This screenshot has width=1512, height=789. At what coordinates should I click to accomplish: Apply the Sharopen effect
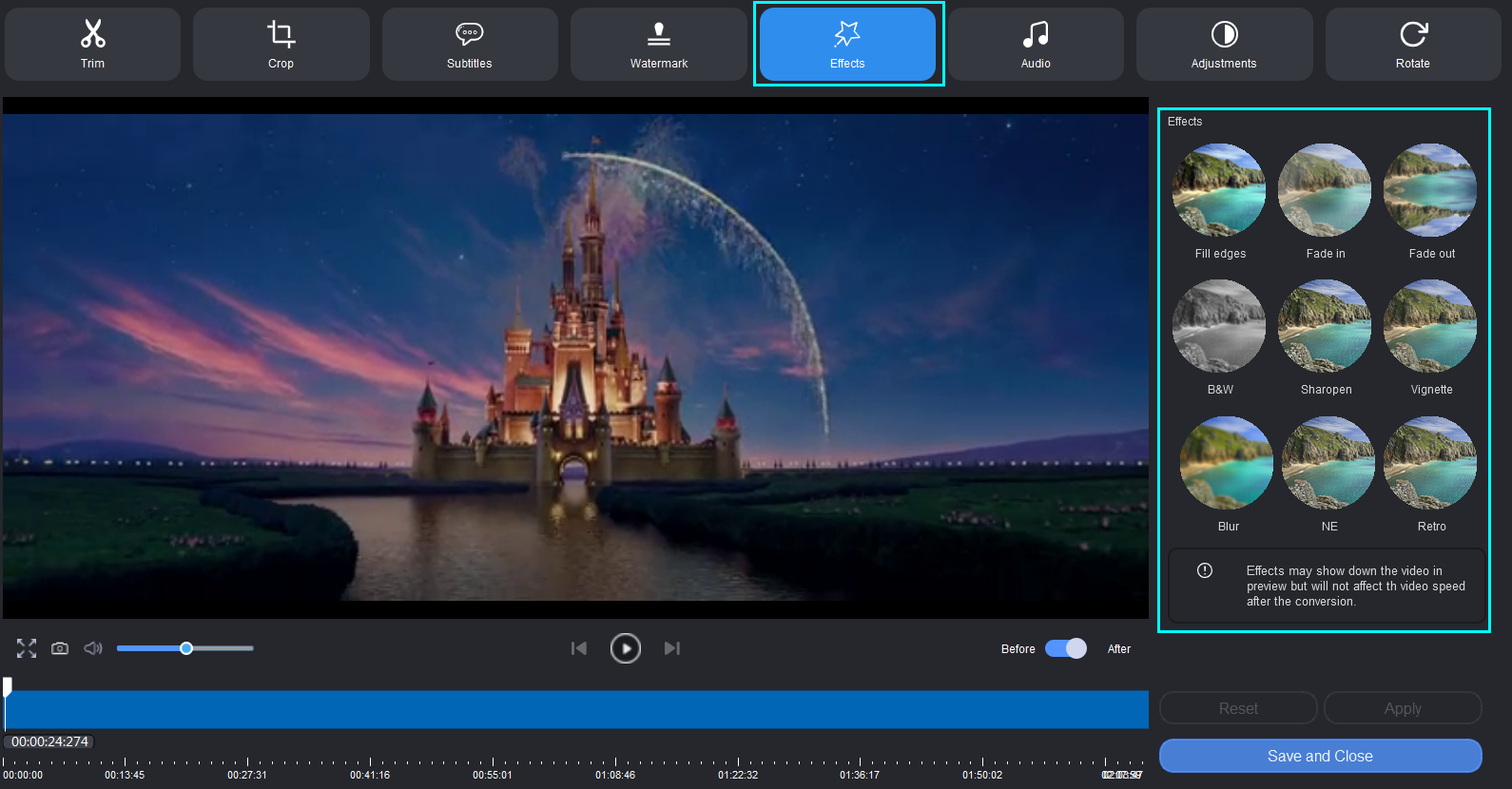point(1325,326)
